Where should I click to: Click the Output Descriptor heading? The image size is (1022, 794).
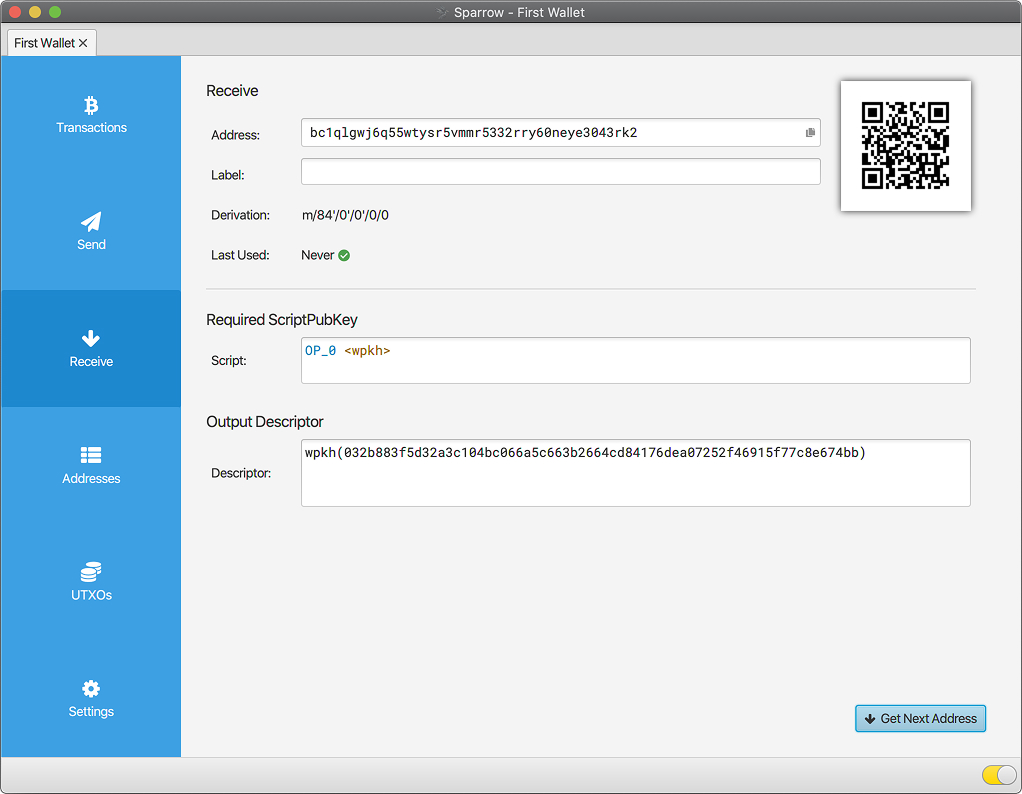click(265, 422)
